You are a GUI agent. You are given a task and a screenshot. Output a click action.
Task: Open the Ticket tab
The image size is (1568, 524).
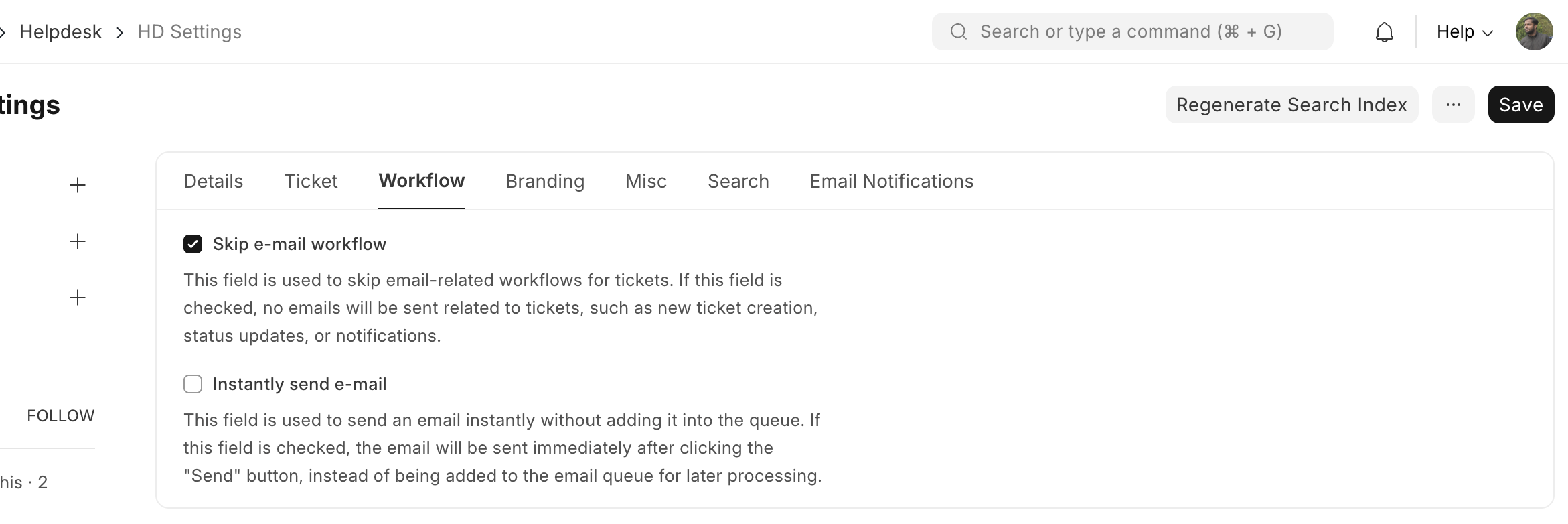(311, 181)
